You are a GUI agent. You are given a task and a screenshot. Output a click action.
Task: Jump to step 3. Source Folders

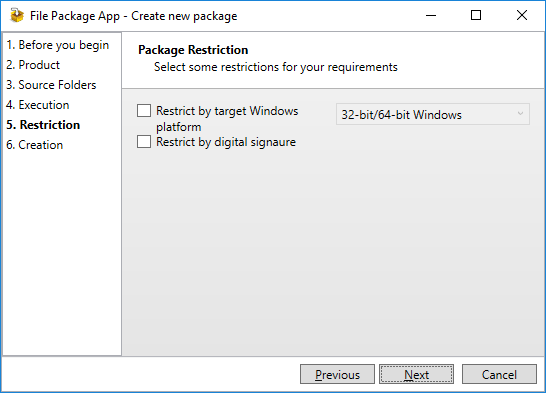point(51,85)
